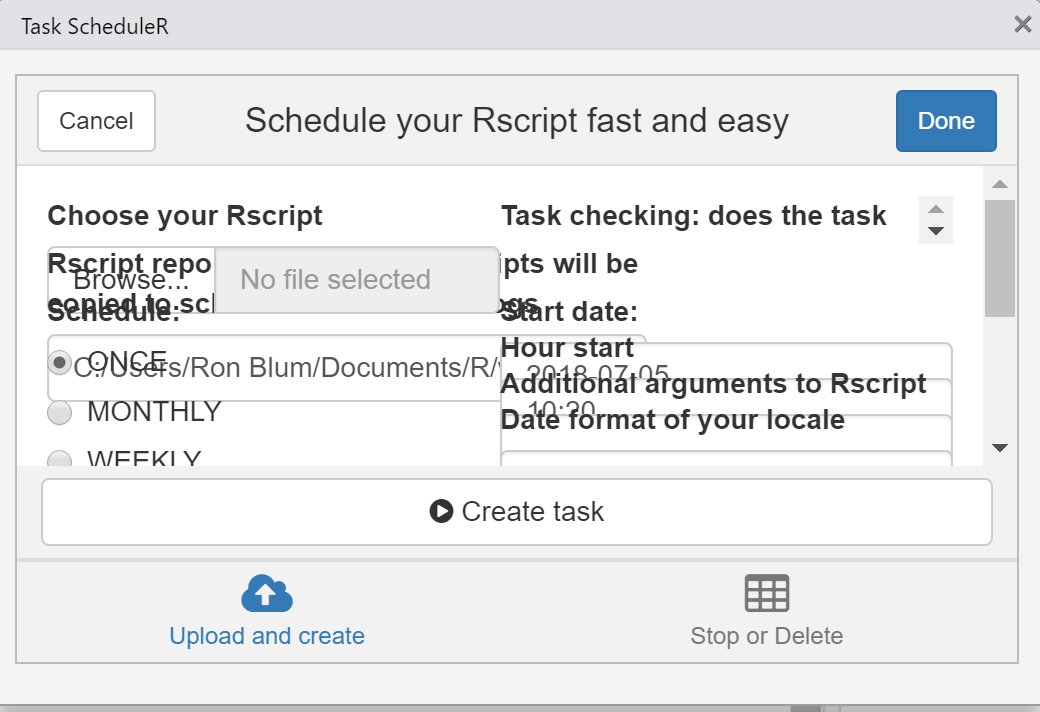This screenshot has height=712, width=1040.
Task: Click the play icon in Create task
Action: pyautogui.click(x=441, y=512)
